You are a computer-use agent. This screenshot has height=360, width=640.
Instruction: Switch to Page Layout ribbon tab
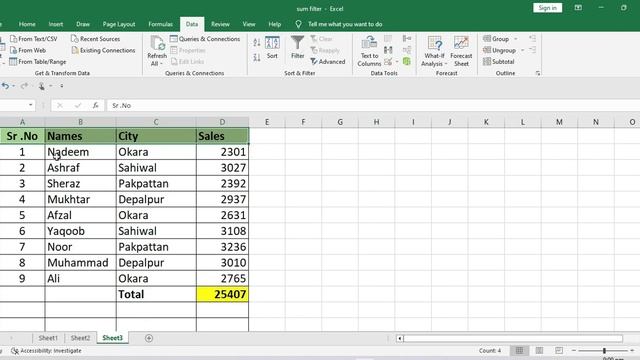[119, 24]
